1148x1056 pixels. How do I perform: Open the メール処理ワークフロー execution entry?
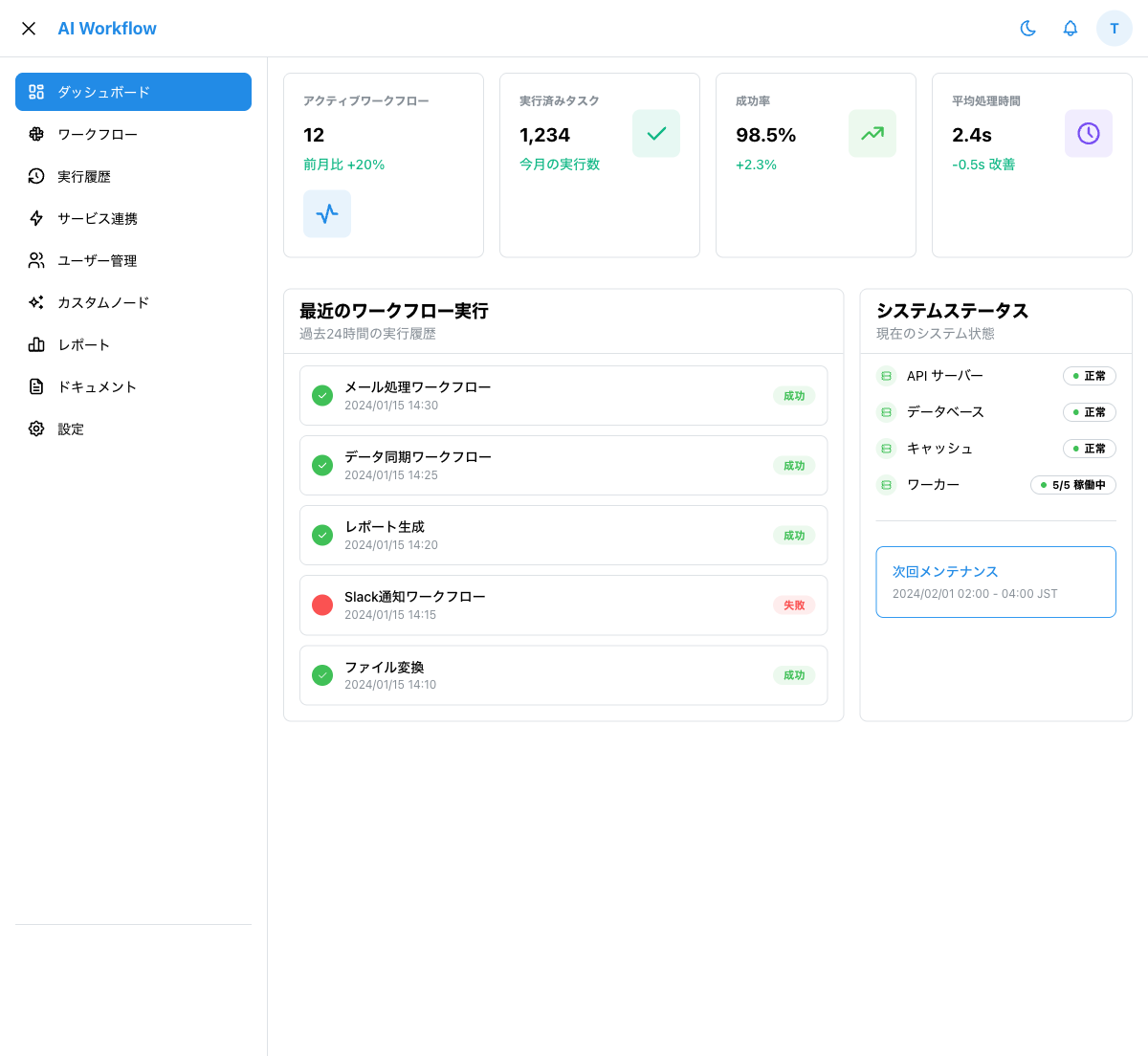pos(563,395)
